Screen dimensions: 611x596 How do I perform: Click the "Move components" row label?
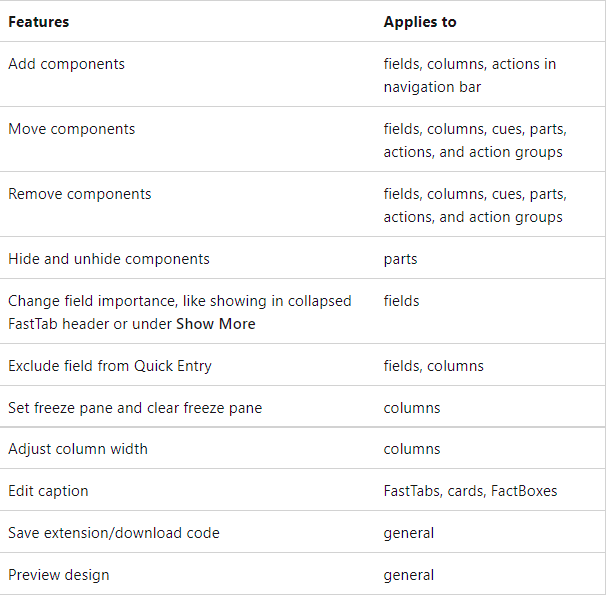[71, 129]
